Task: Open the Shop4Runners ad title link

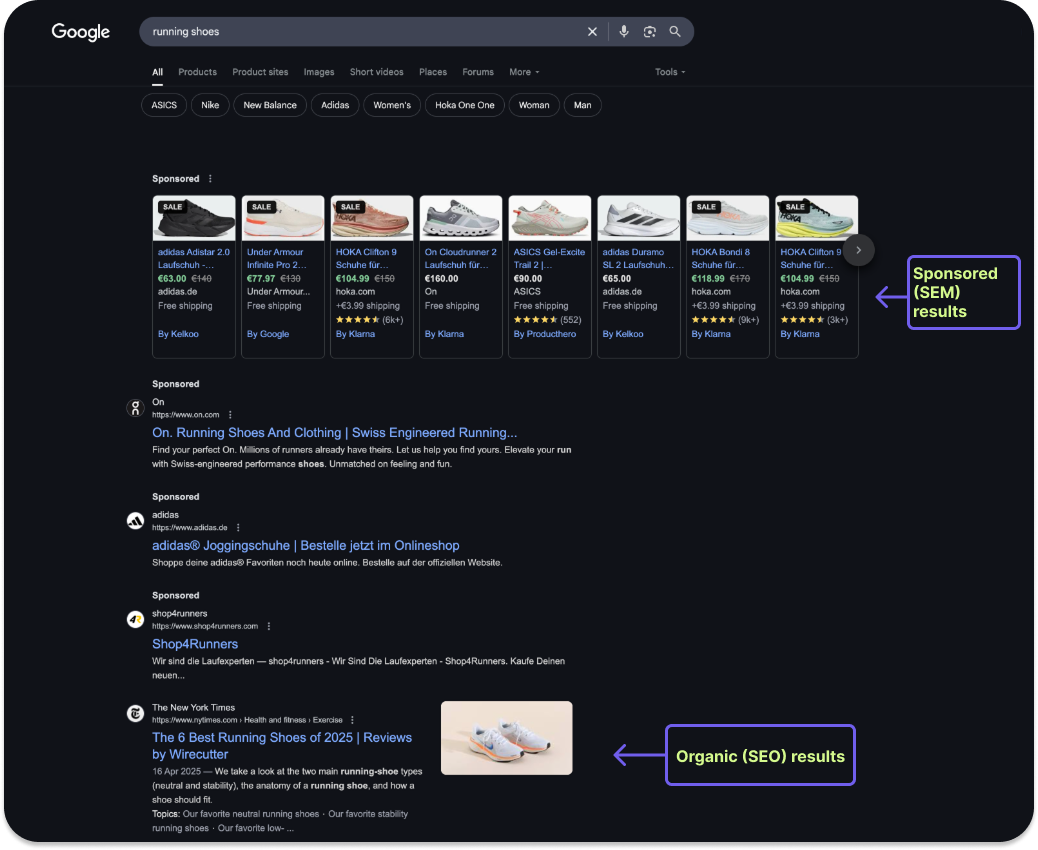Action: point(195,645)
